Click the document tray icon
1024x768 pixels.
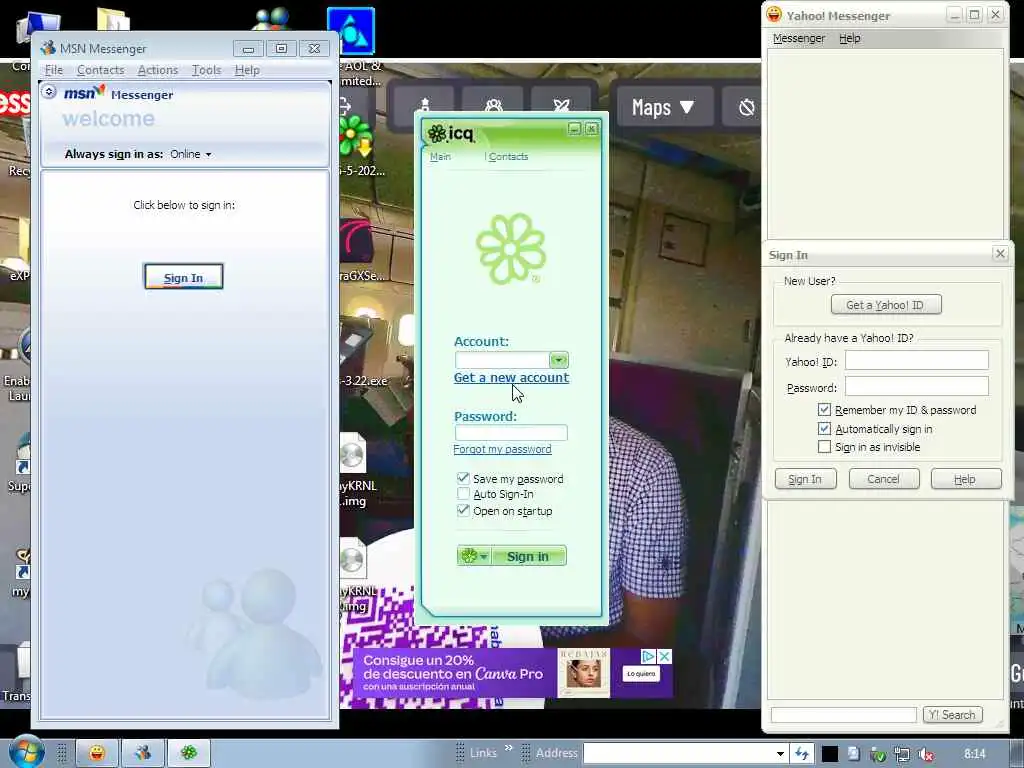coord(854,754)
